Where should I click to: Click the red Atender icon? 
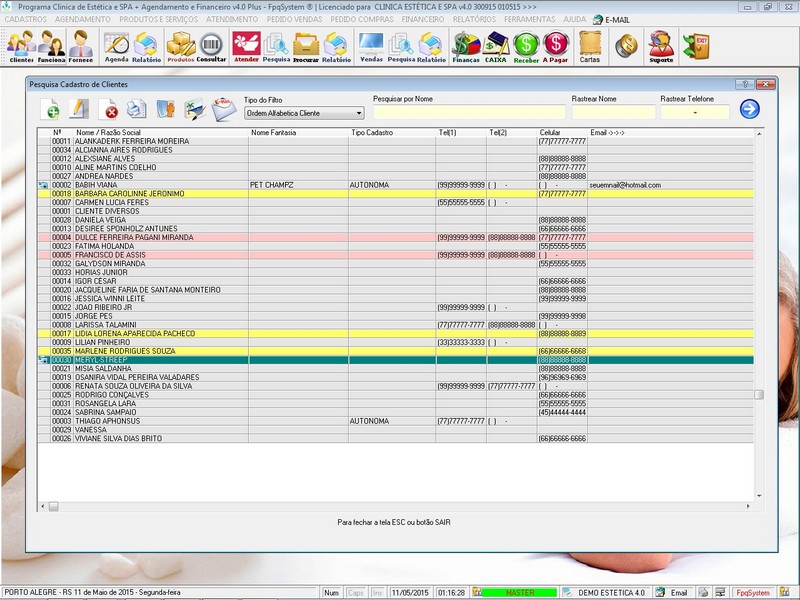click(x=246, y=46)
